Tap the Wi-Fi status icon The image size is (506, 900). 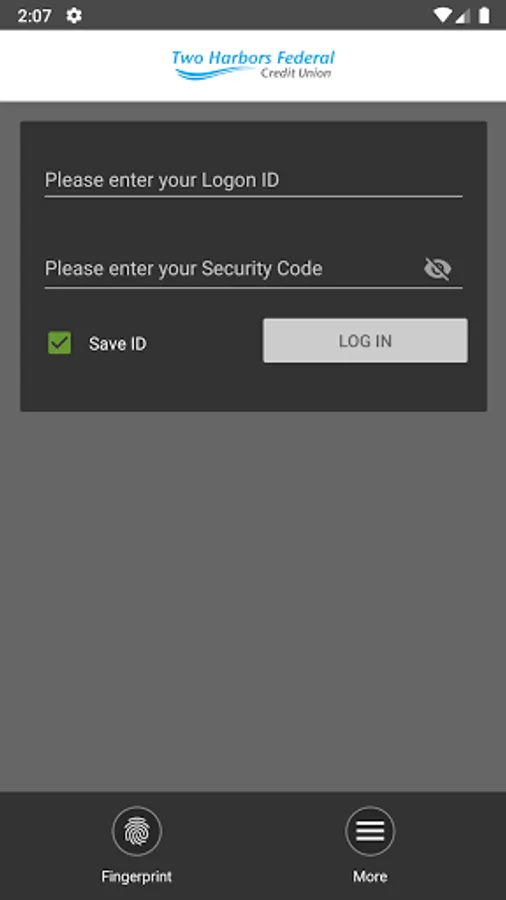[x=442, y=15]
